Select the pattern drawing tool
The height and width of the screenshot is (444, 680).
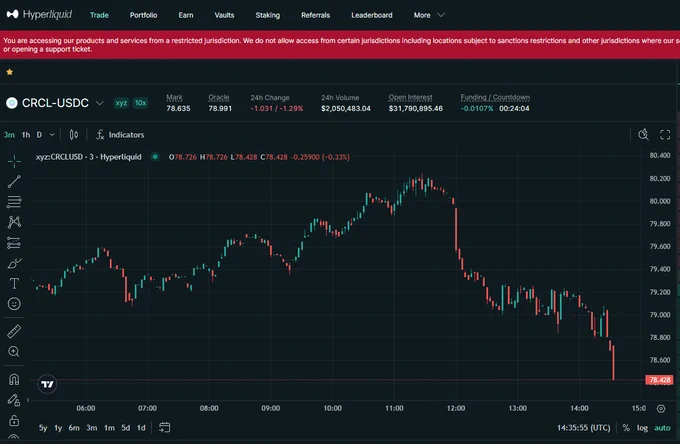(14, 222)
